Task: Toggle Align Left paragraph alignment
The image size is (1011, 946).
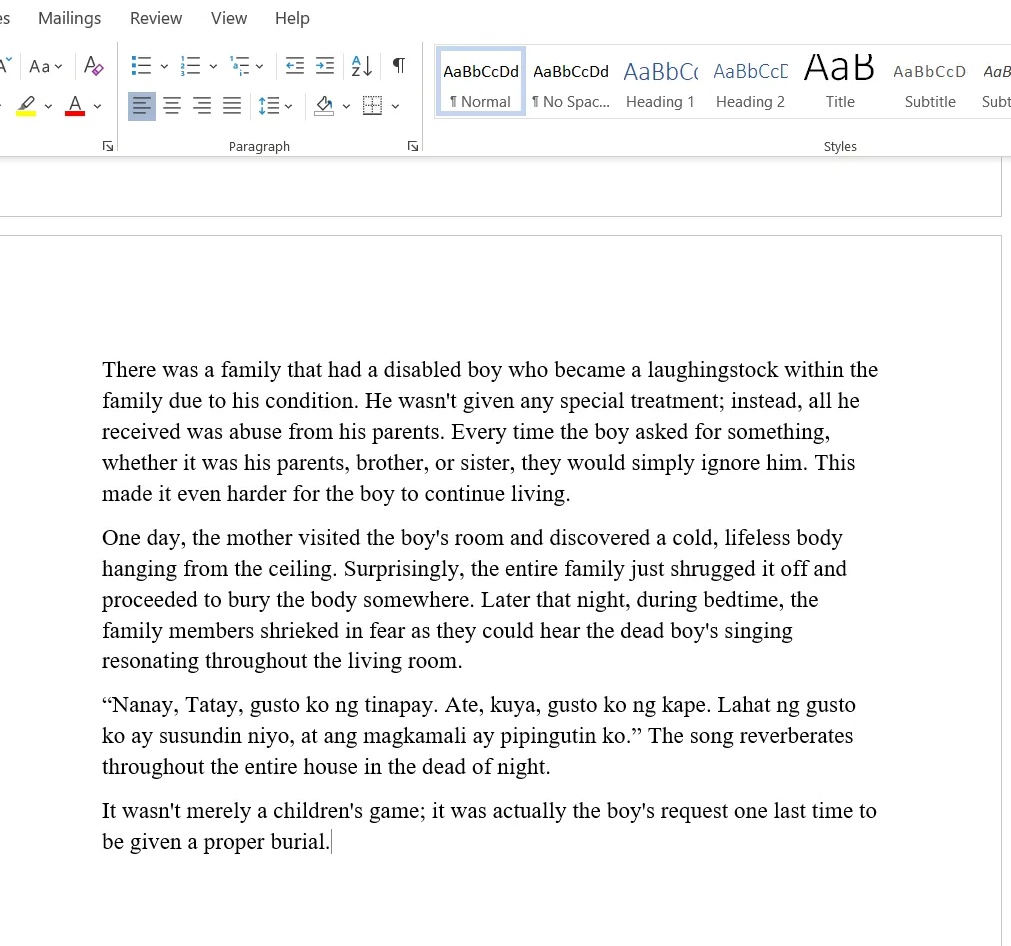Action: pyautogui.click(x=142, y=106)
